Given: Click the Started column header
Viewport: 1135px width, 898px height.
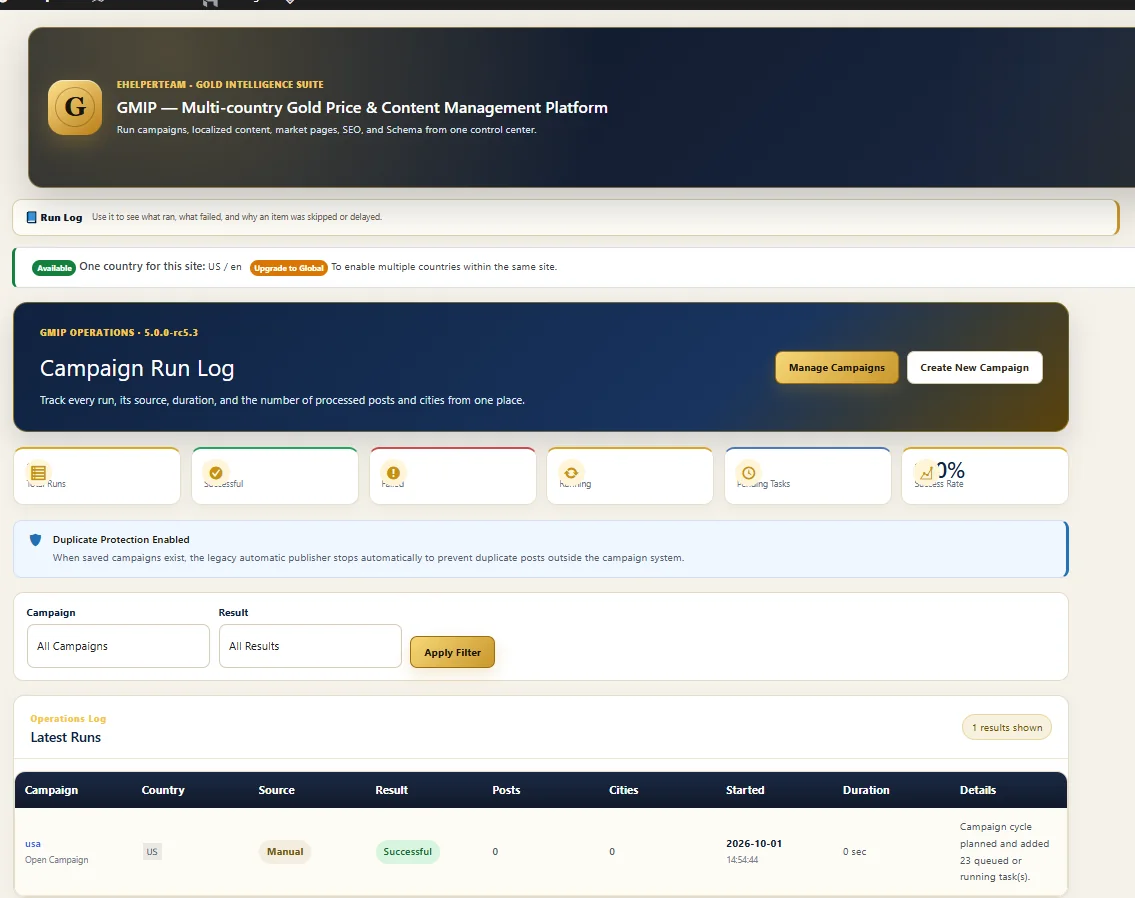Looking at the screenshot, I should click(x=745, y=790).
